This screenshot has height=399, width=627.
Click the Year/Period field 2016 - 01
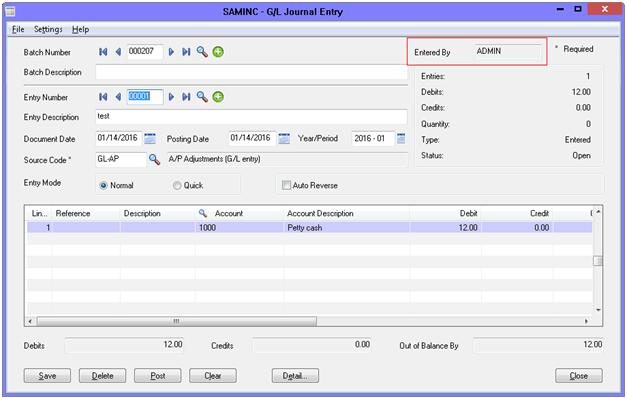373,138
